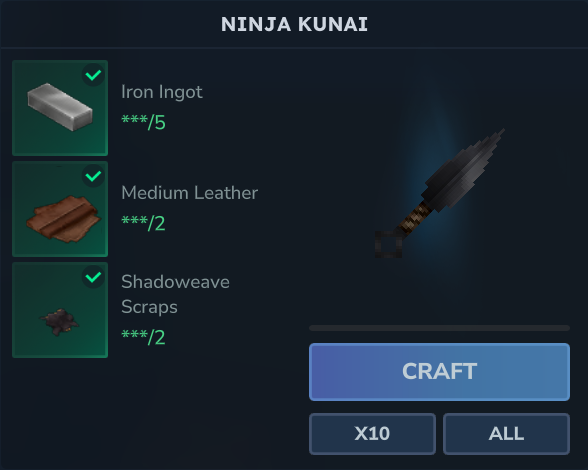Click the kunai's ring handle end
The height and width of the screenshot is (470, 588).
pyautogui.click(x=388, y=244)
